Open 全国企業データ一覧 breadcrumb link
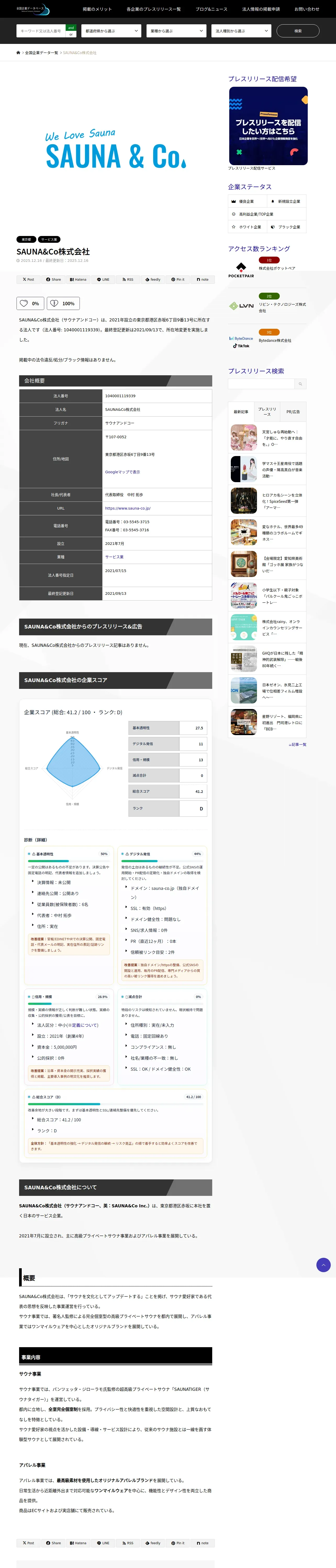Viewport: 336px width, 1568px height. pos(41,53)
